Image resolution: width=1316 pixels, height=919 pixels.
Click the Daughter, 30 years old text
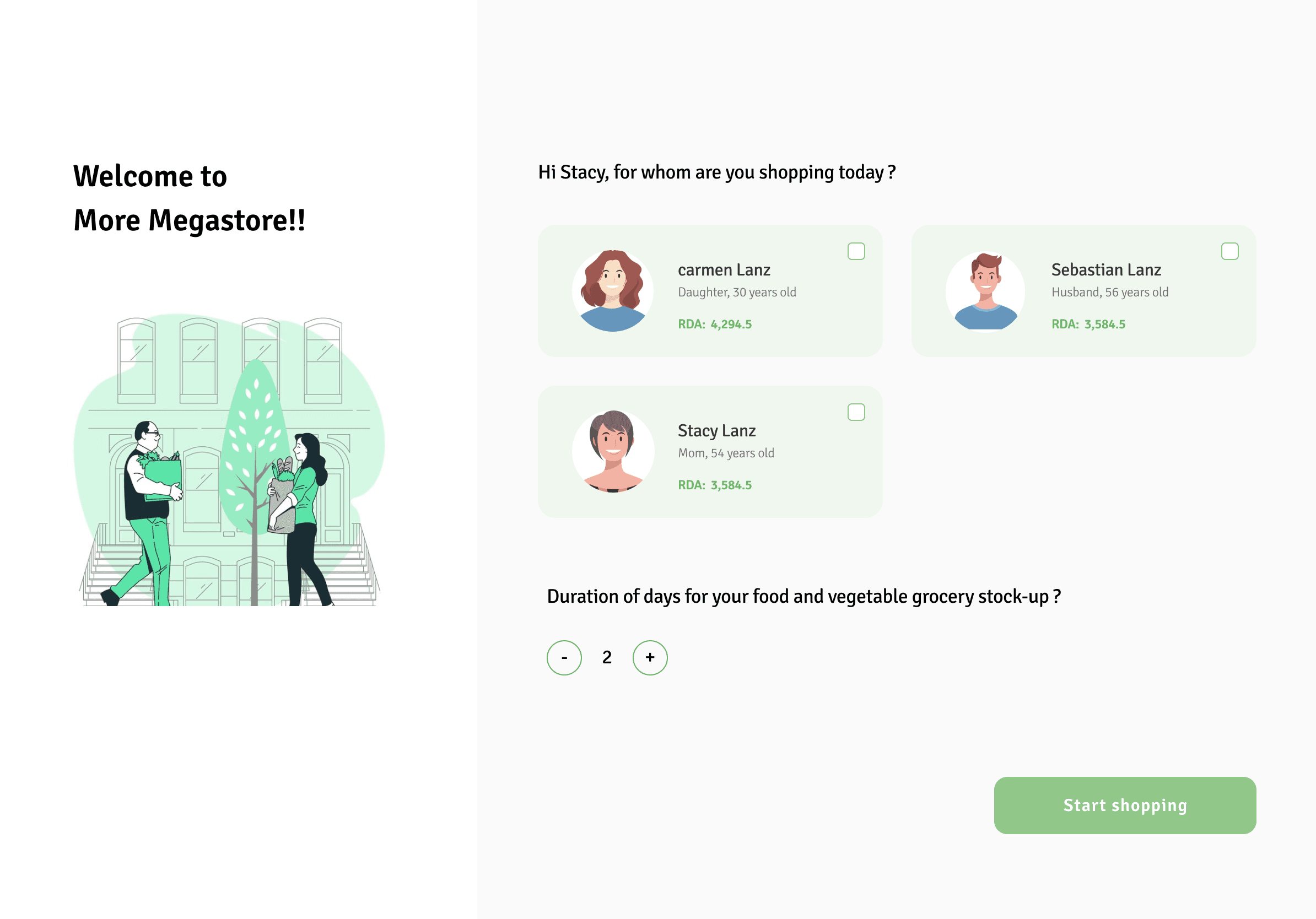(736, 291)
